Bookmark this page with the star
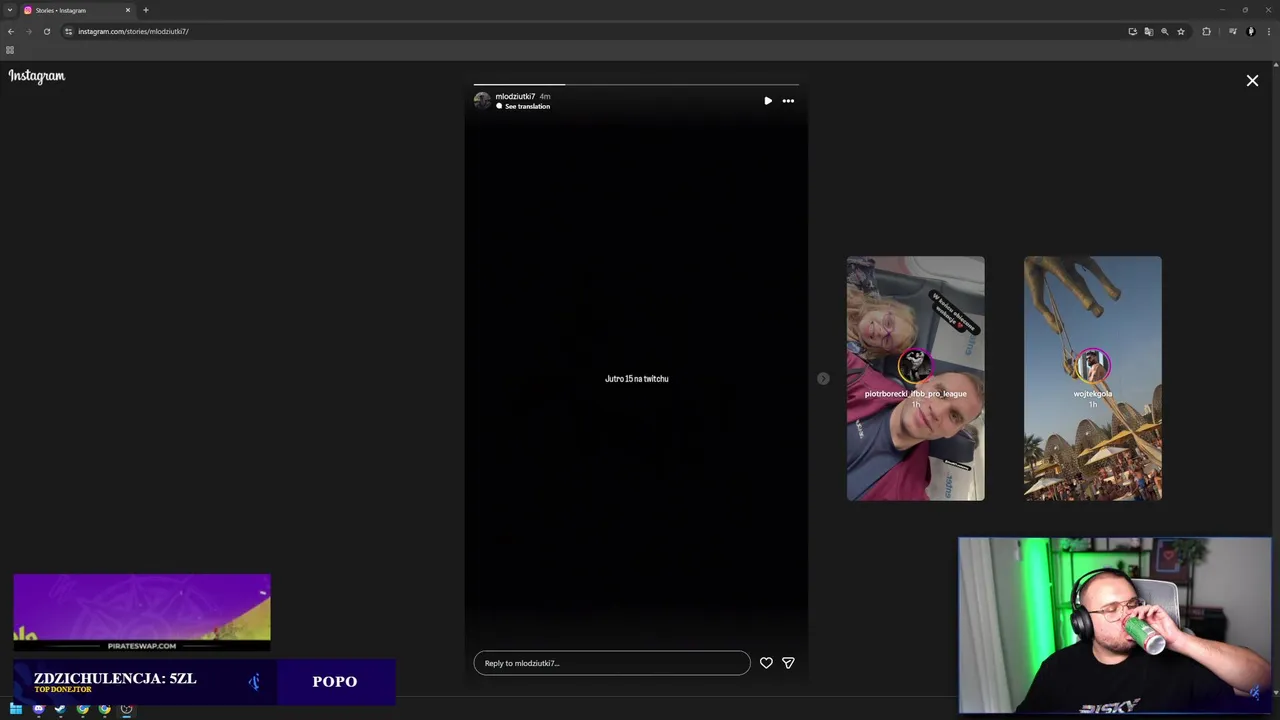1280x720 pixels. tap(1180, 31)
